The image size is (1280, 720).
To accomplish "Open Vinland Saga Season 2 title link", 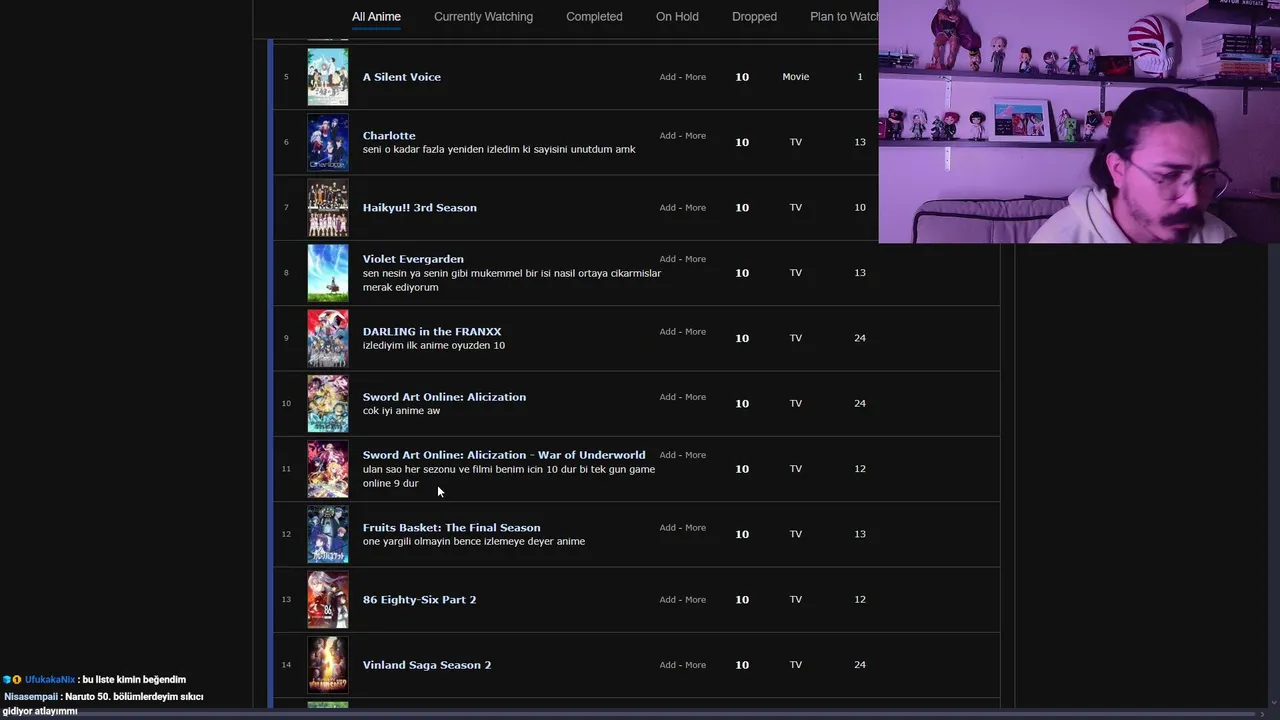I will pos(427,665).
